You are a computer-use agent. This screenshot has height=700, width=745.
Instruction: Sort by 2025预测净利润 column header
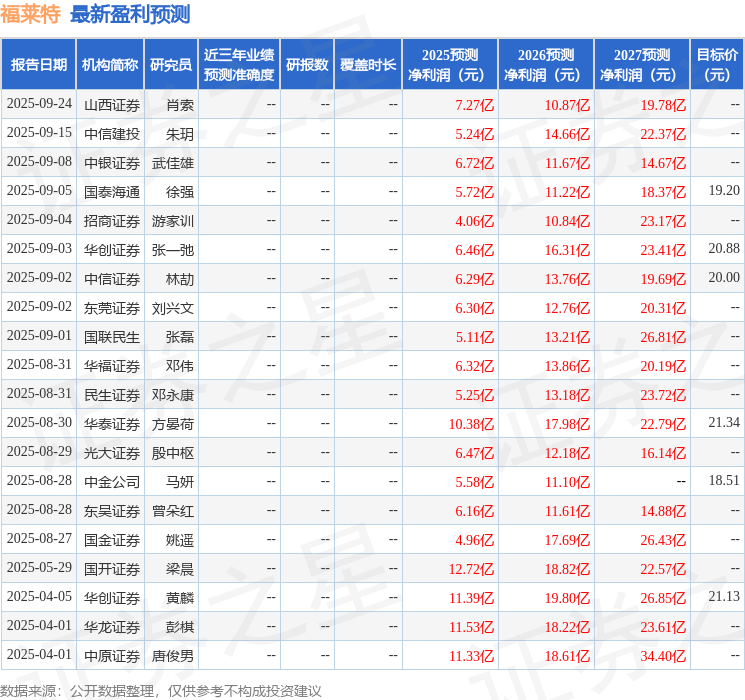pos(450,65)
